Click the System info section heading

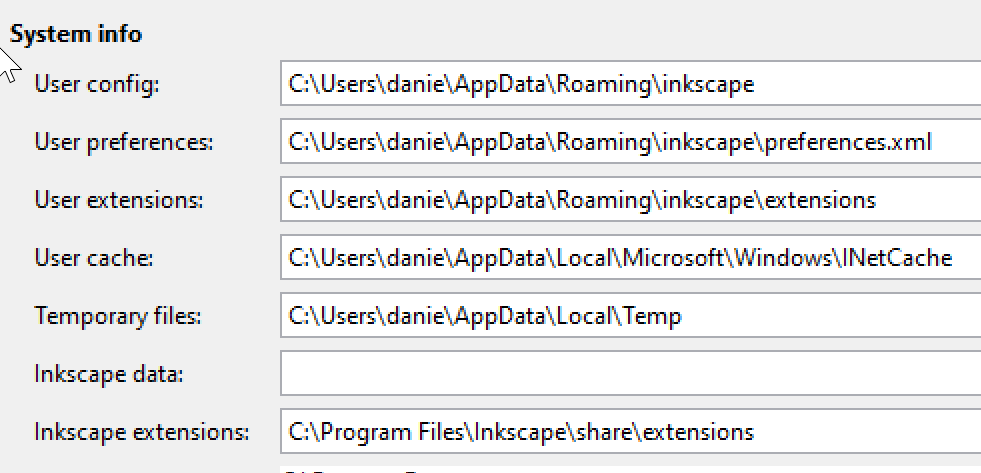(76, 34)
